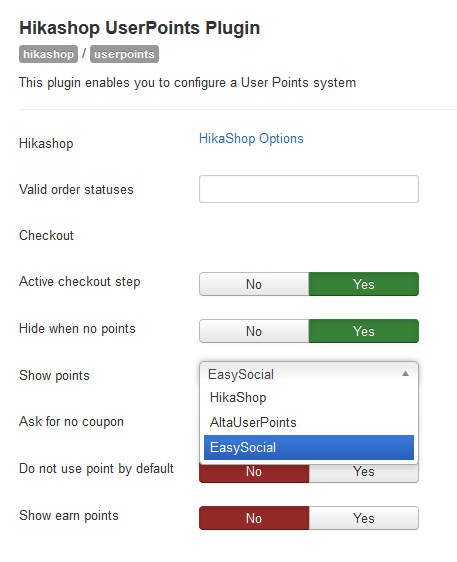Click the Hikashop UserPoints Plugin heading
The height and width of the screenshot is (562, 457).
[139, 28]
